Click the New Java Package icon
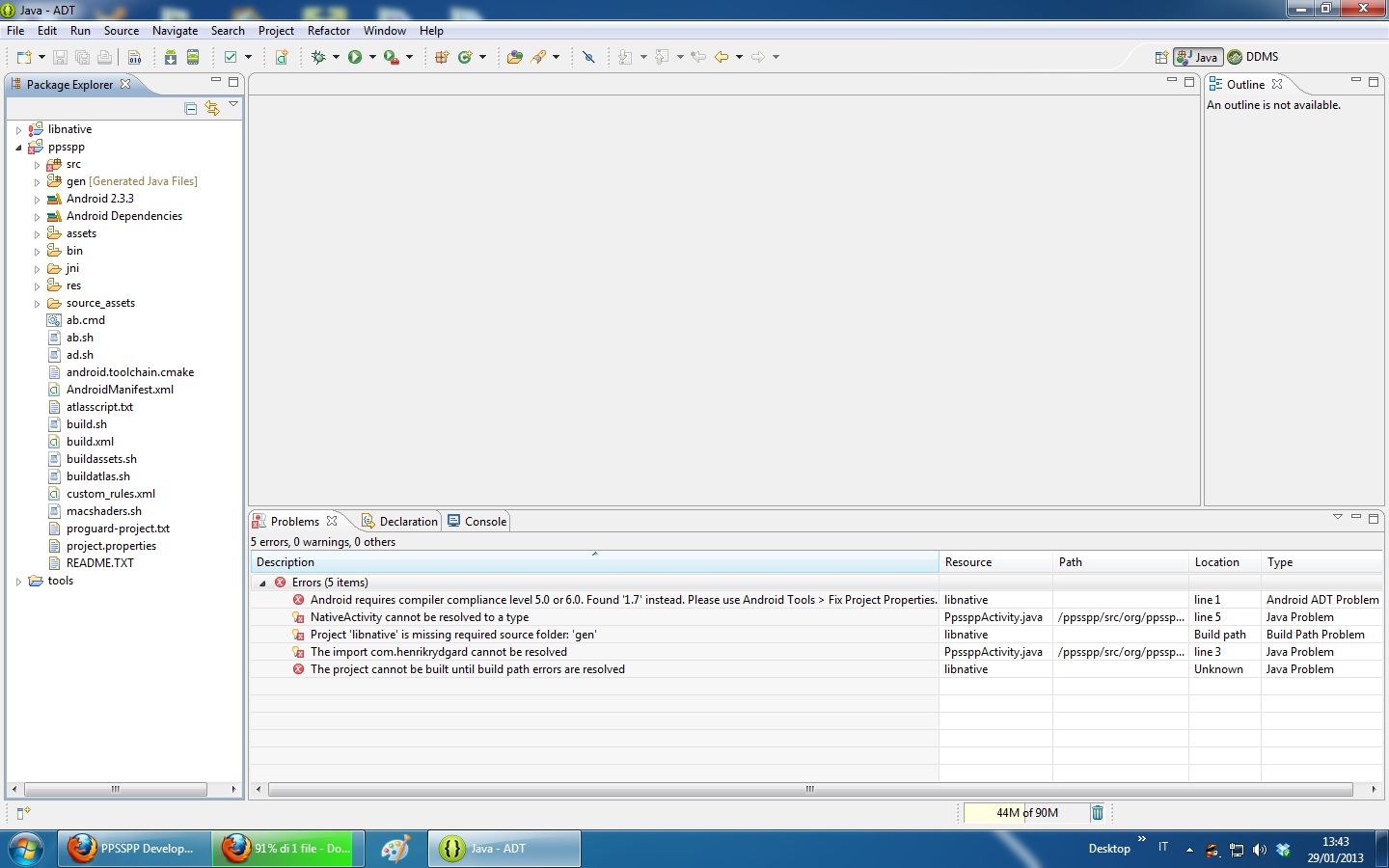Image resolution: width=1389 pixels, height=868 pixels. click(x=442, y=57)
